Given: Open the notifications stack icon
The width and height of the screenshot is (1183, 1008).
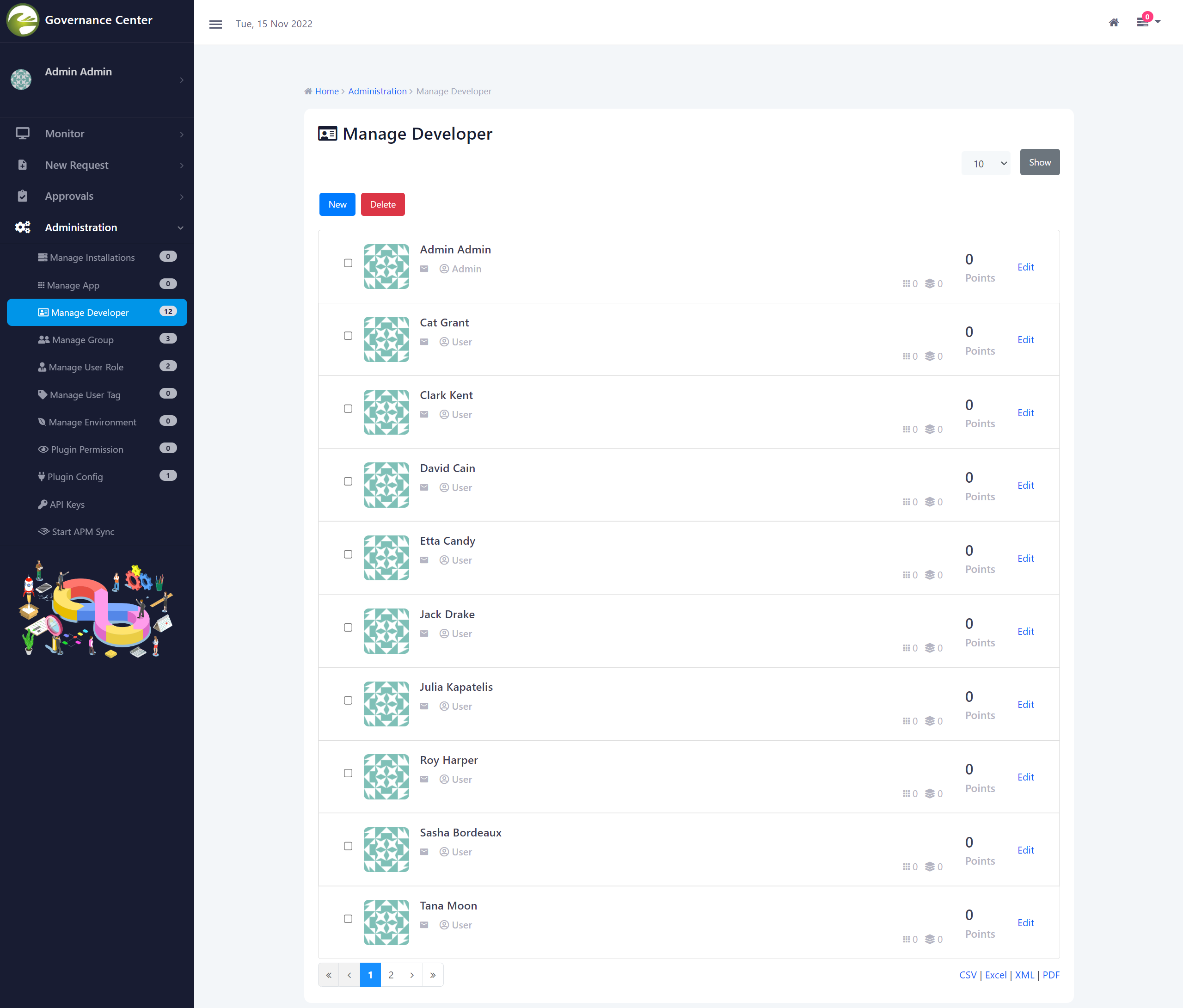Looking at the screenshot, I should point(1142,23).
